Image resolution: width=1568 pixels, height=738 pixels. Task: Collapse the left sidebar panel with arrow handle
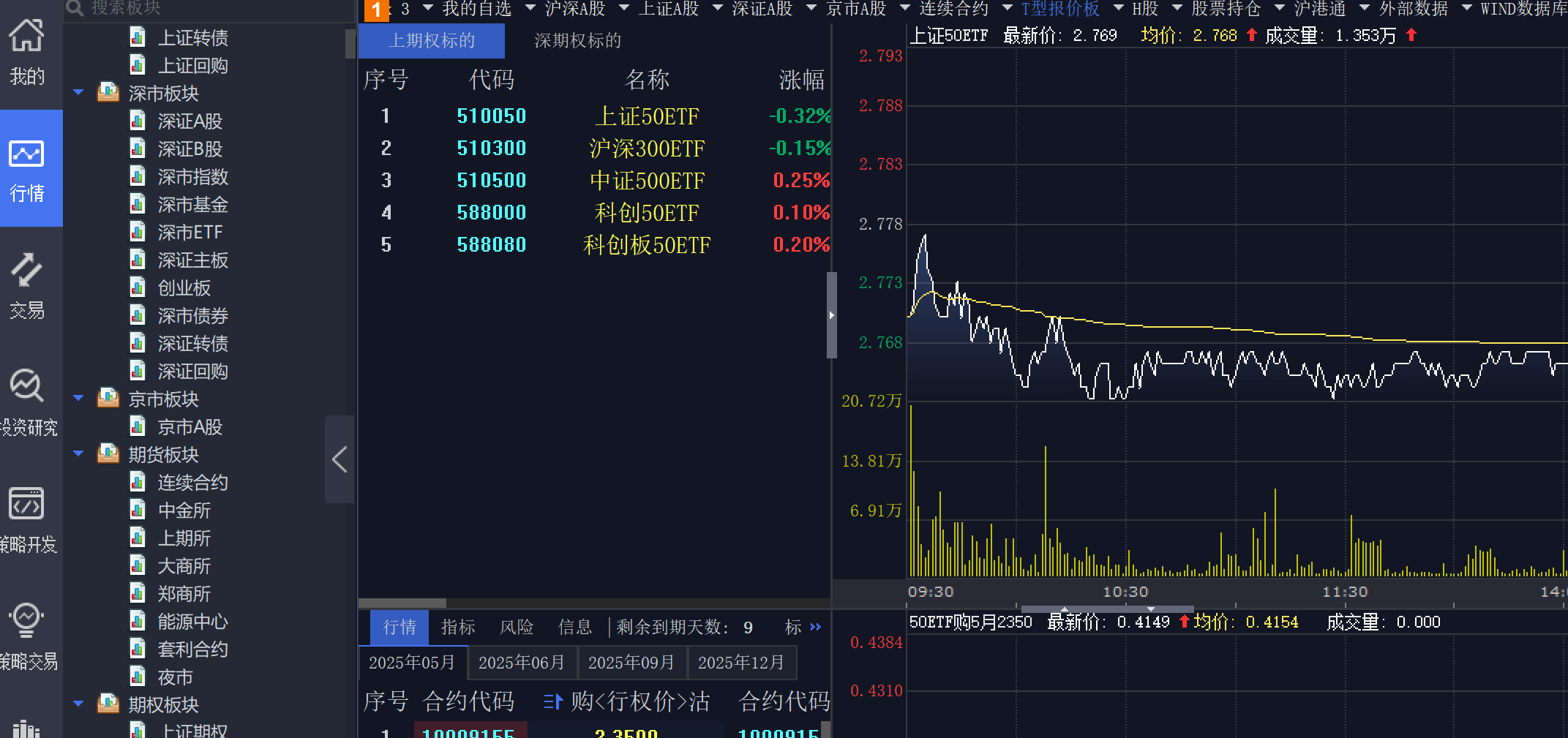coord(340,459)
